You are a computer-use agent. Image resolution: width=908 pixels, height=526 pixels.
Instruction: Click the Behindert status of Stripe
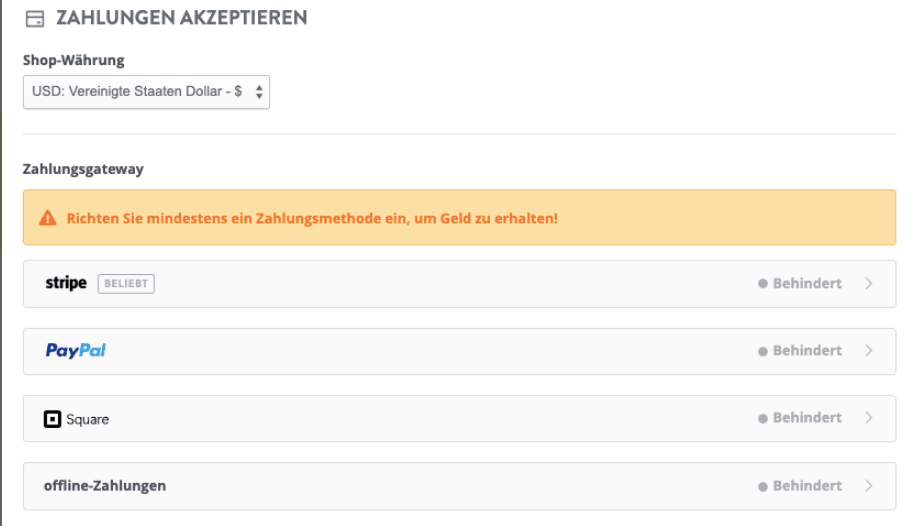pos(807,283)
